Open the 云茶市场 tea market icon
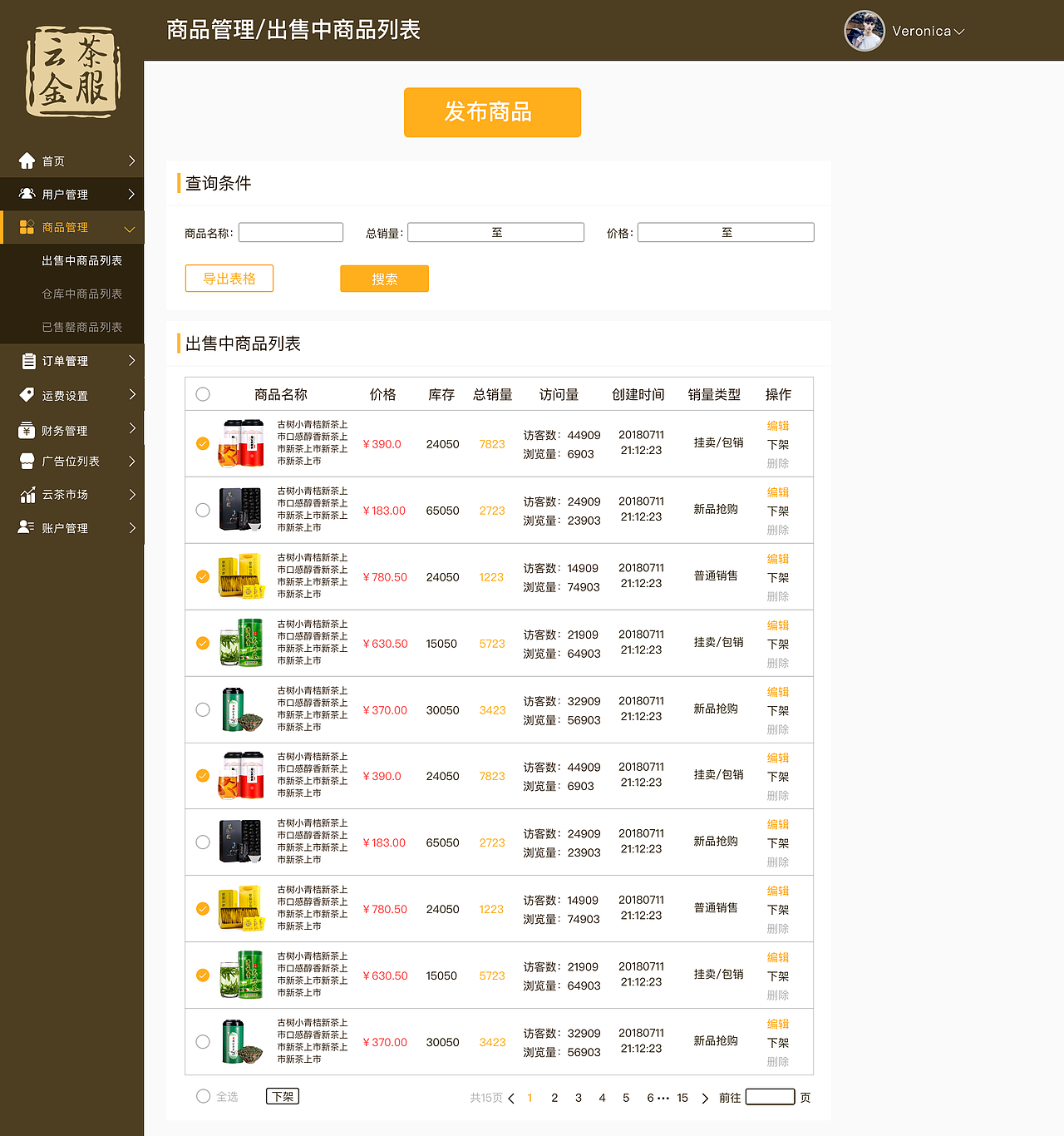This screenshot has height=1136, width=1064. pyautogui.click(x=26, y=494)
